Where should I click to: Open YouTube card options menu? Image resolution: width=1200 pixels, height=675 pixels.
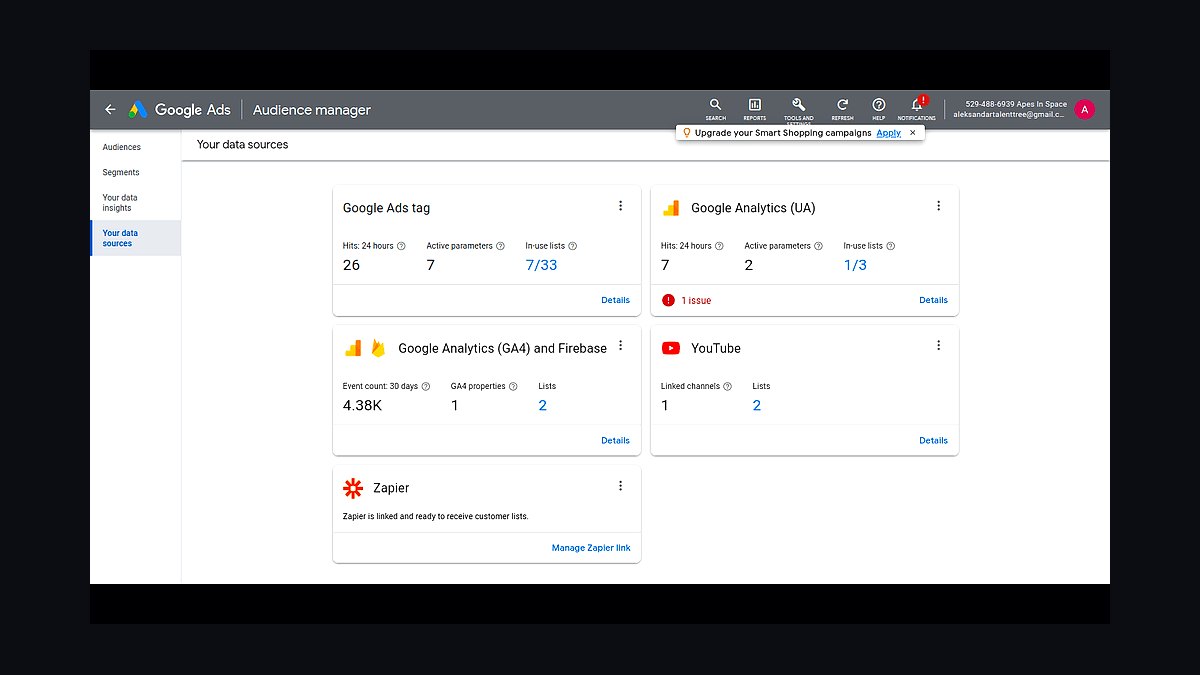pyautogui.click(x=938, y=346)
